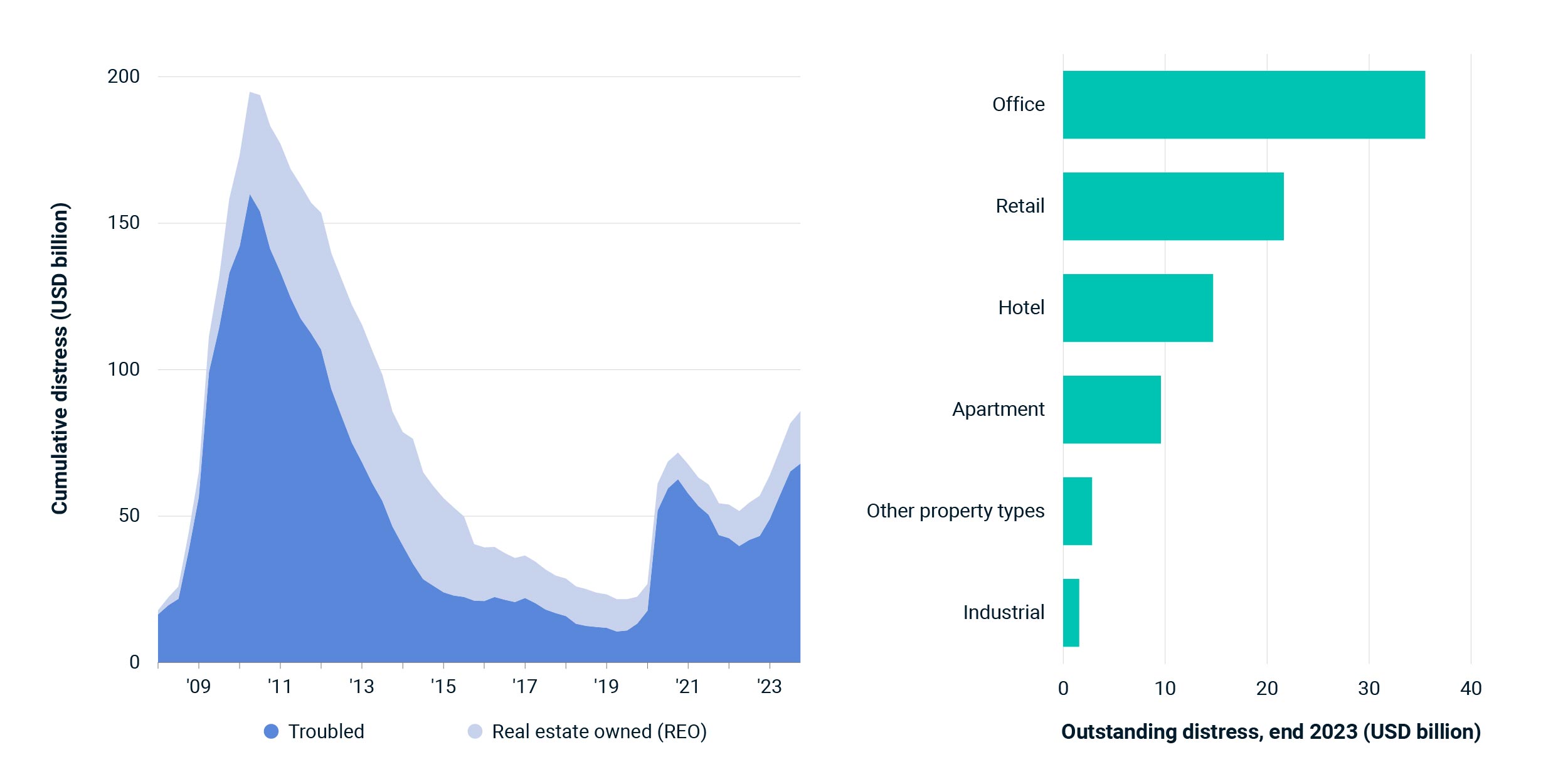
Task: Click the '19 x-axis tick label
Action: (x=607, y=687)
